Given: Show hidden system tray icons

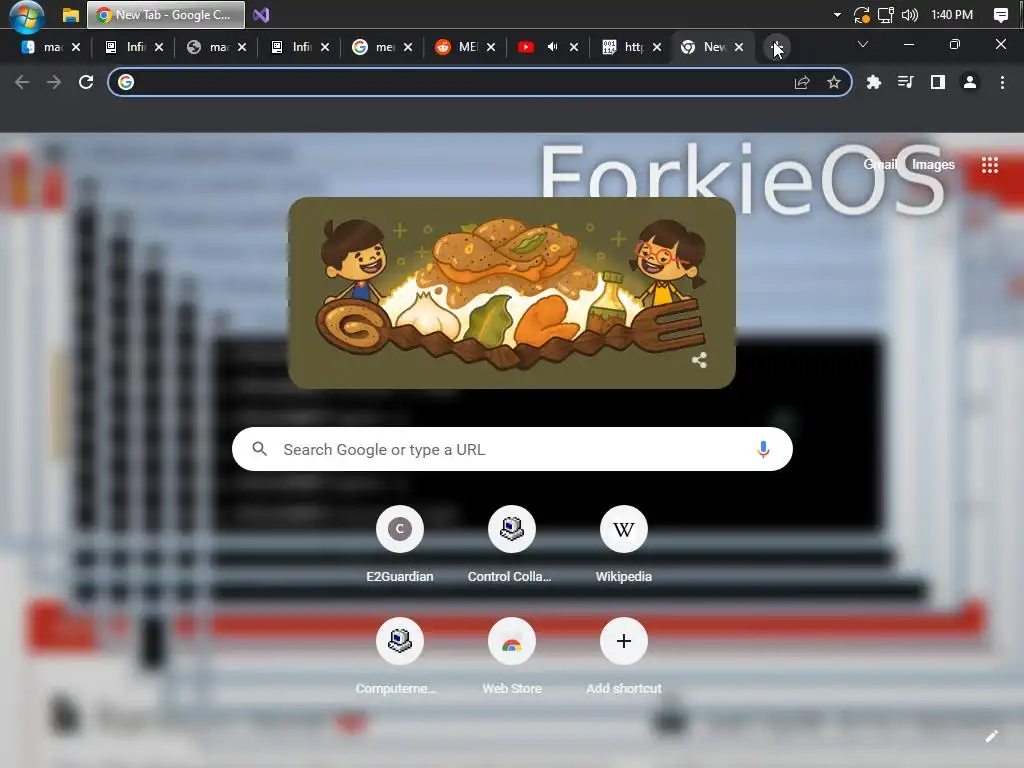Looking at the screenshot, I should point(837,14).
